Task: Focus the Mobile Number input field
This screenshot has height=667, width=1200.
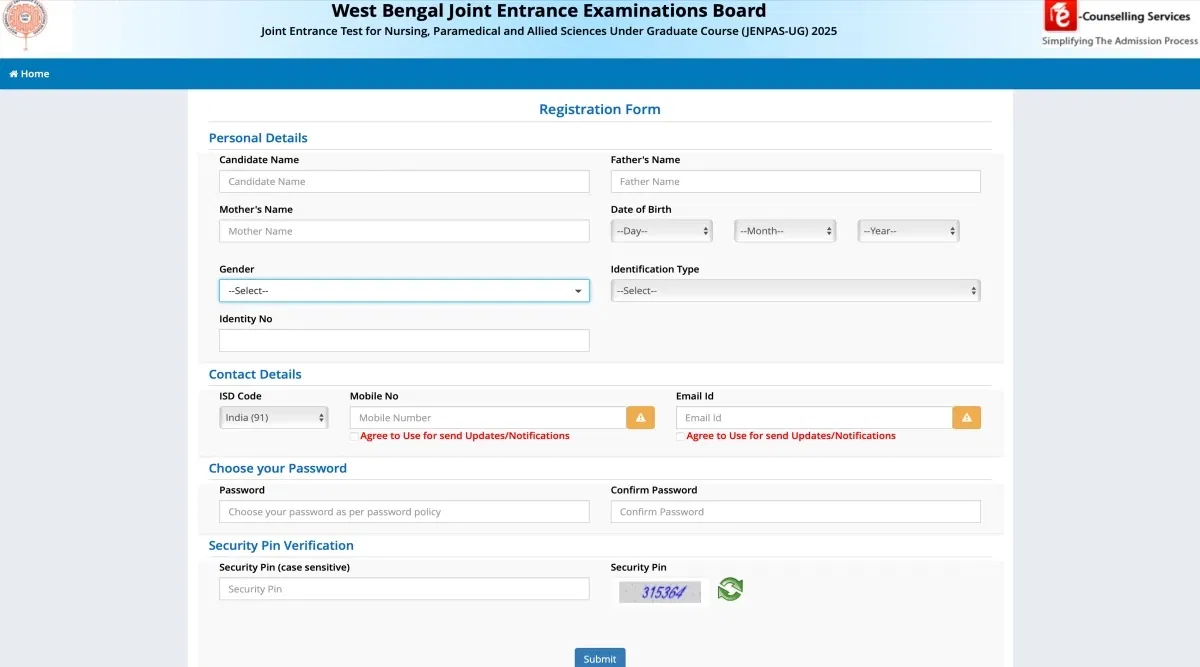Action: (488, 418)
